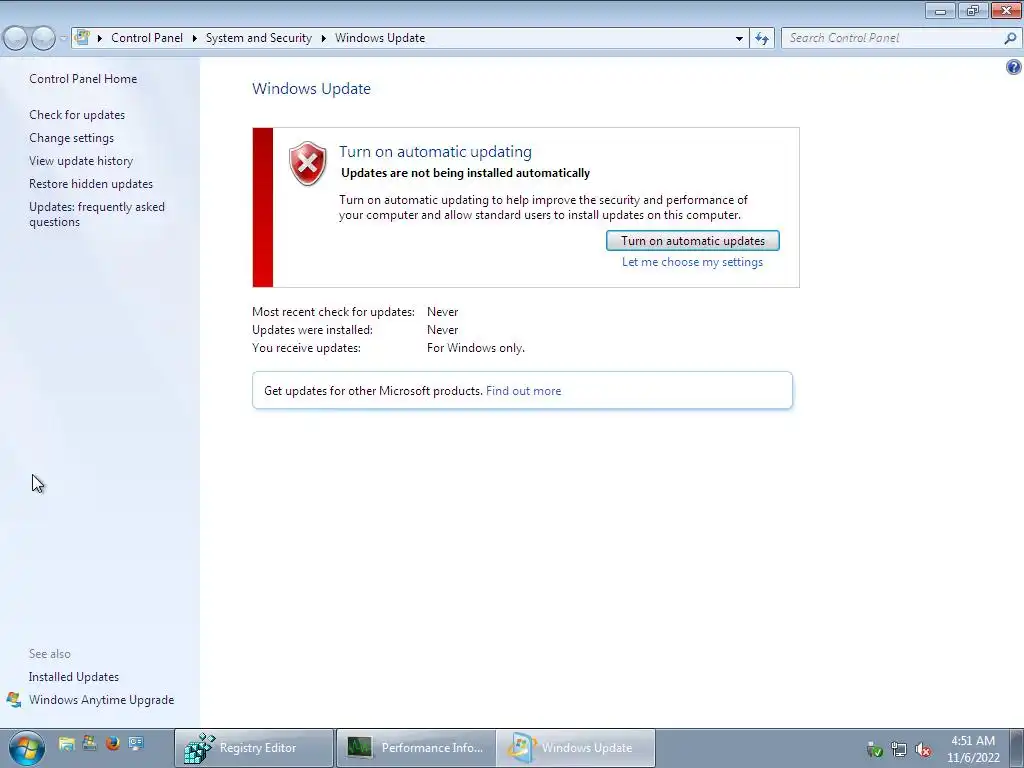Image resolution: width=1024 pixels, height=768 pixels.
Task: Select Check for updates in sidebar
Action: 77,115
